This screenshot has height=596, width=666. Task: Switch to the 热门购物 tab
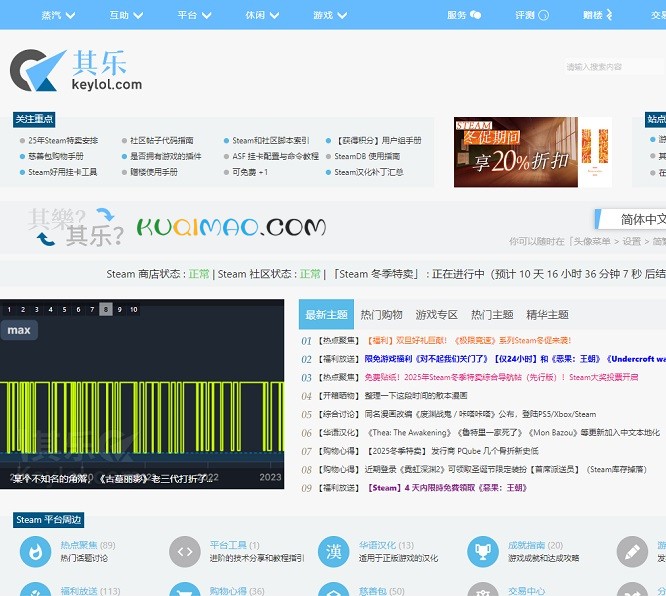tap(381, 315)
